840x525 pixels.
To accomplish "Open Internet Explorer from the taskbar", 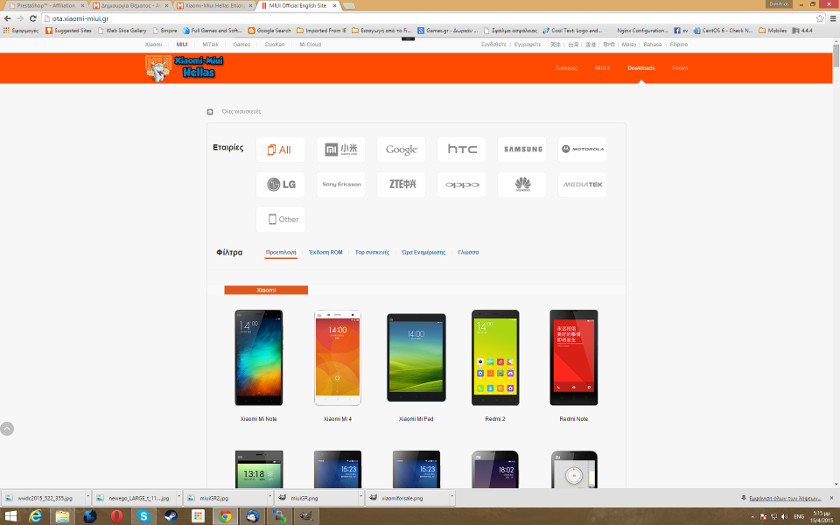I will (36, 516).
